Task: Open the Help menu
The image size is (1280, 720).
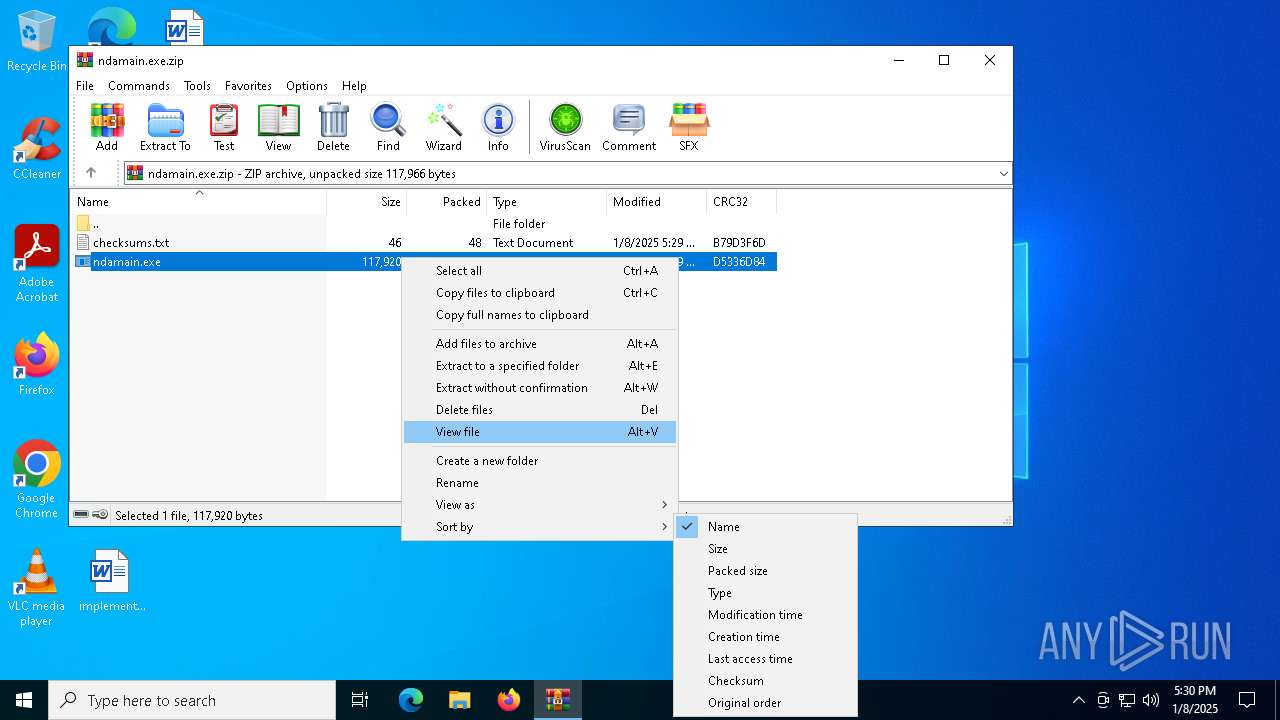Action: pyautogui.click(x=354, y=86)
